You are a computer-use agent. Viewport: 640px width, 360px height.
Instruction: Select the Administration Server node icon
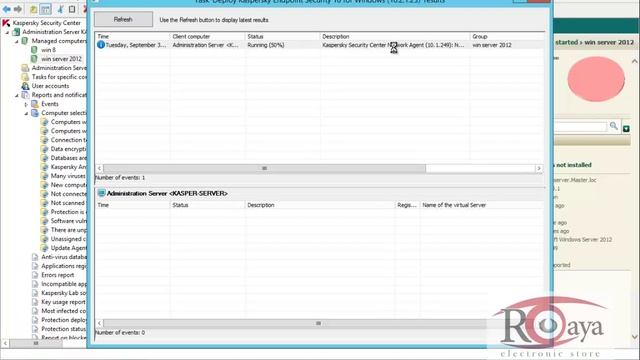click(16, 32)
